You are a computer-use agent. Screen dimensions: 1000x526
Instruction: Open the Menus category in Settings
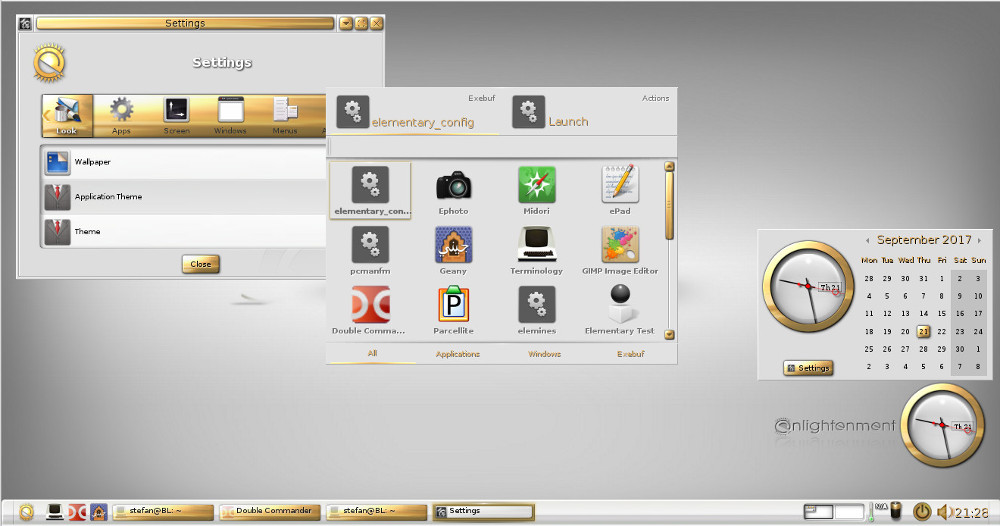284,115
